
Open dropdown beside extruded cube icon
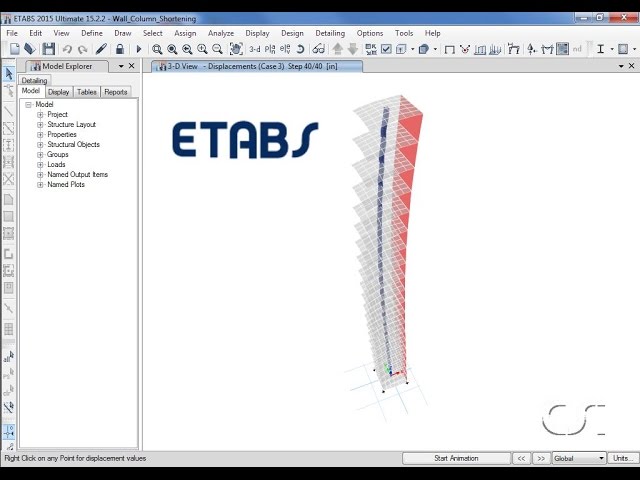coord(435,49)
